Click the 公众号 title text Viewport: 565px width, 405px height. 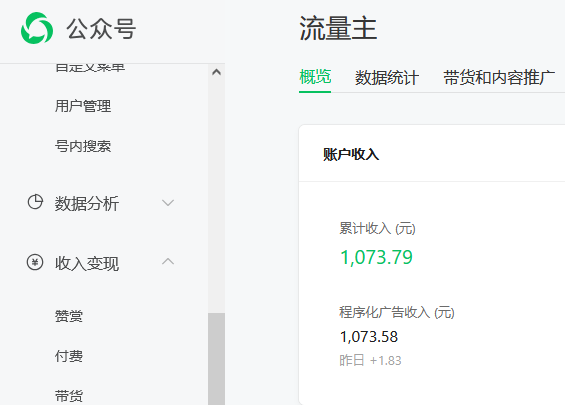[x=101, y=29]
